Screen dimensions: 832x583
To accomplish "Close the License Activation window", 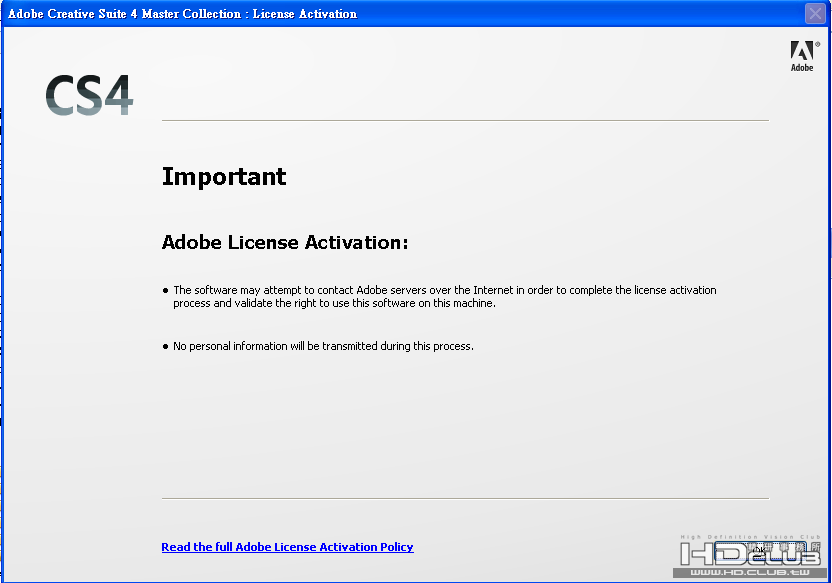I will tap(815, 13).
